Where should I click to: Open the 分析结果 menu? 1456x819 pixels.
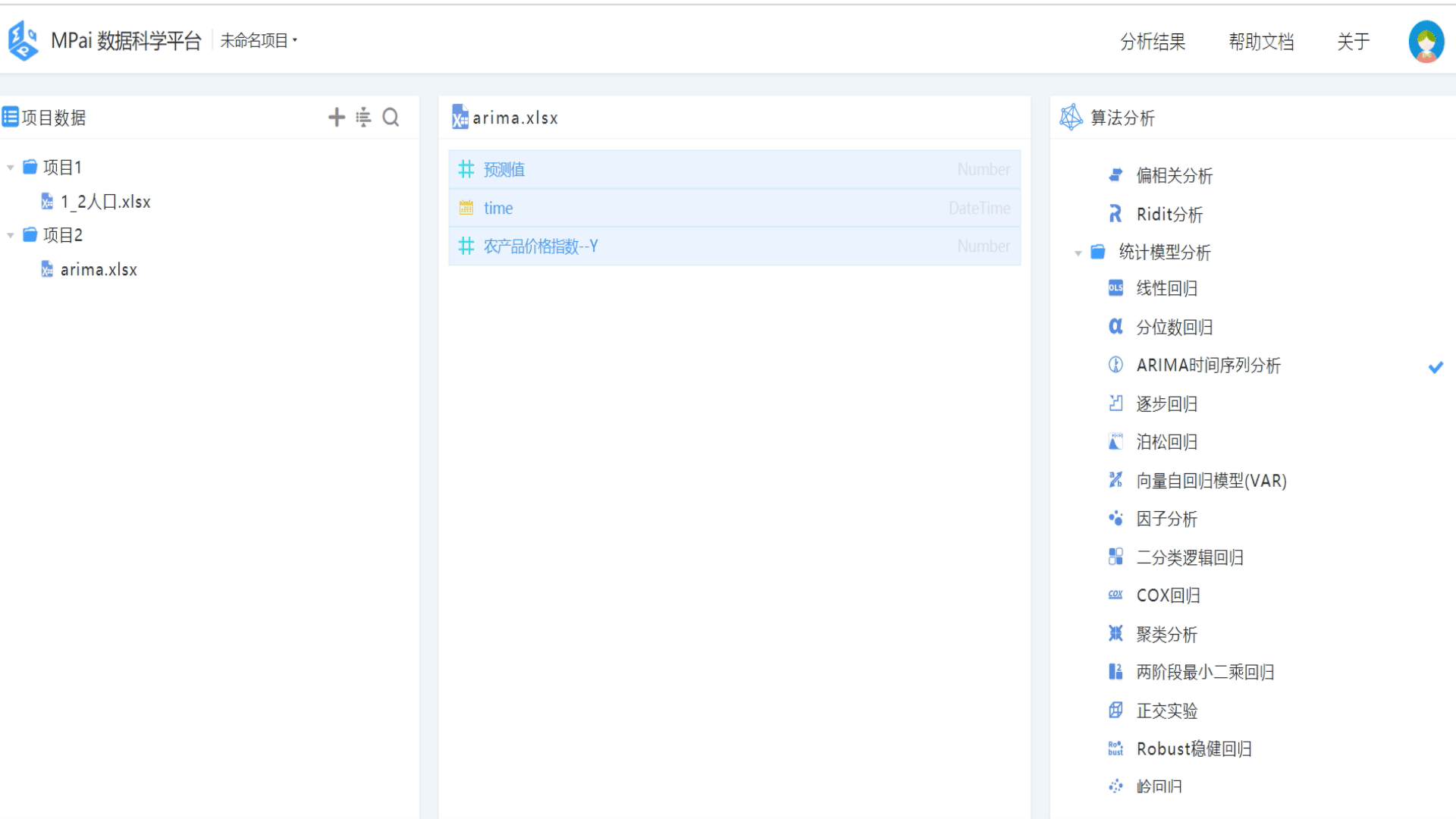tap(1153, 42)
